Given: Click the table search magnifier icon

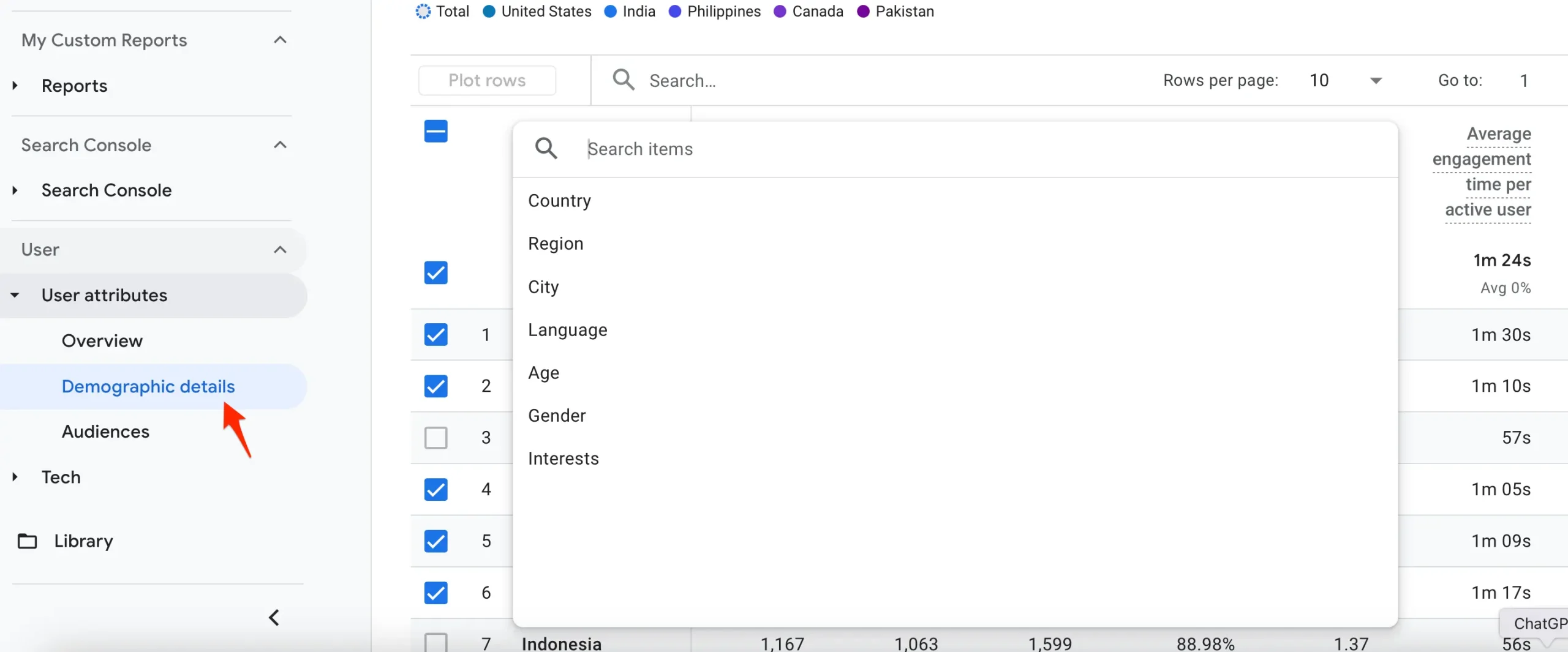Looking at the screenshot, I should pyautogui.click(x=624, y=80).
